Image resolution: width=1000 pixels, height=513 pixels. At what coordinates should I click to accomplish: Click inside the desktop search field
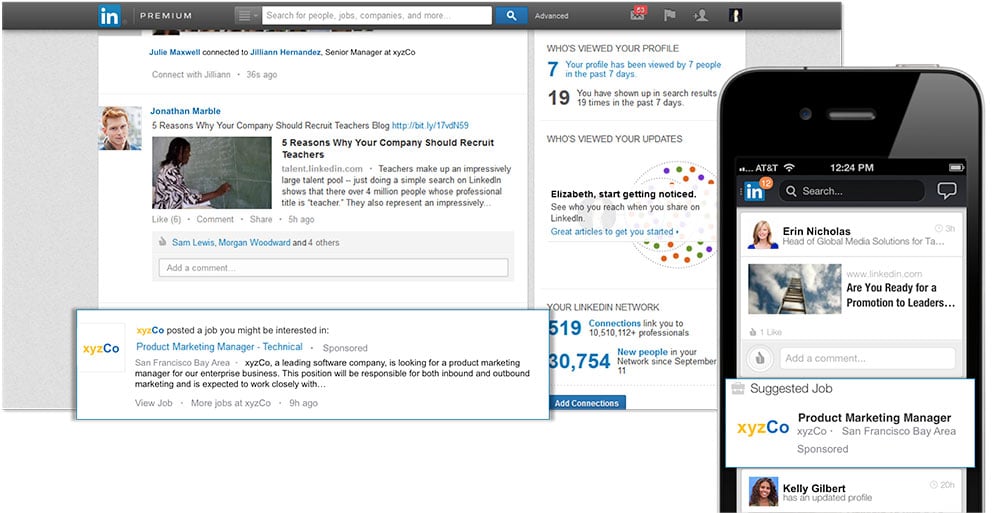pyautogui.click(x=377, y=16)
